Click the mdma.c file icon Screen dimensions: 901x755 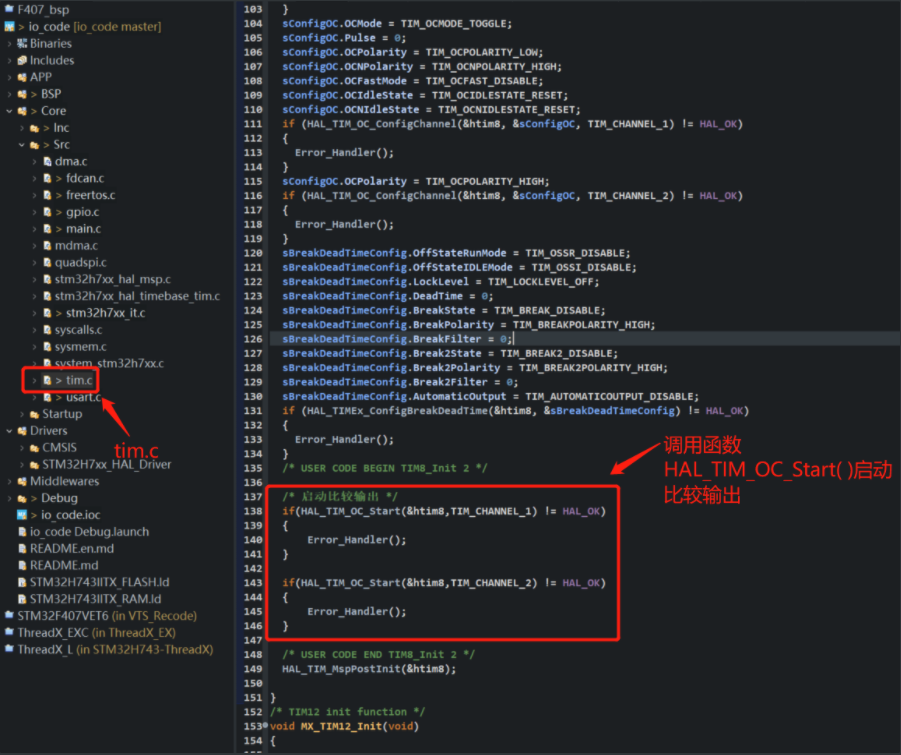click(x=47, y=246)
